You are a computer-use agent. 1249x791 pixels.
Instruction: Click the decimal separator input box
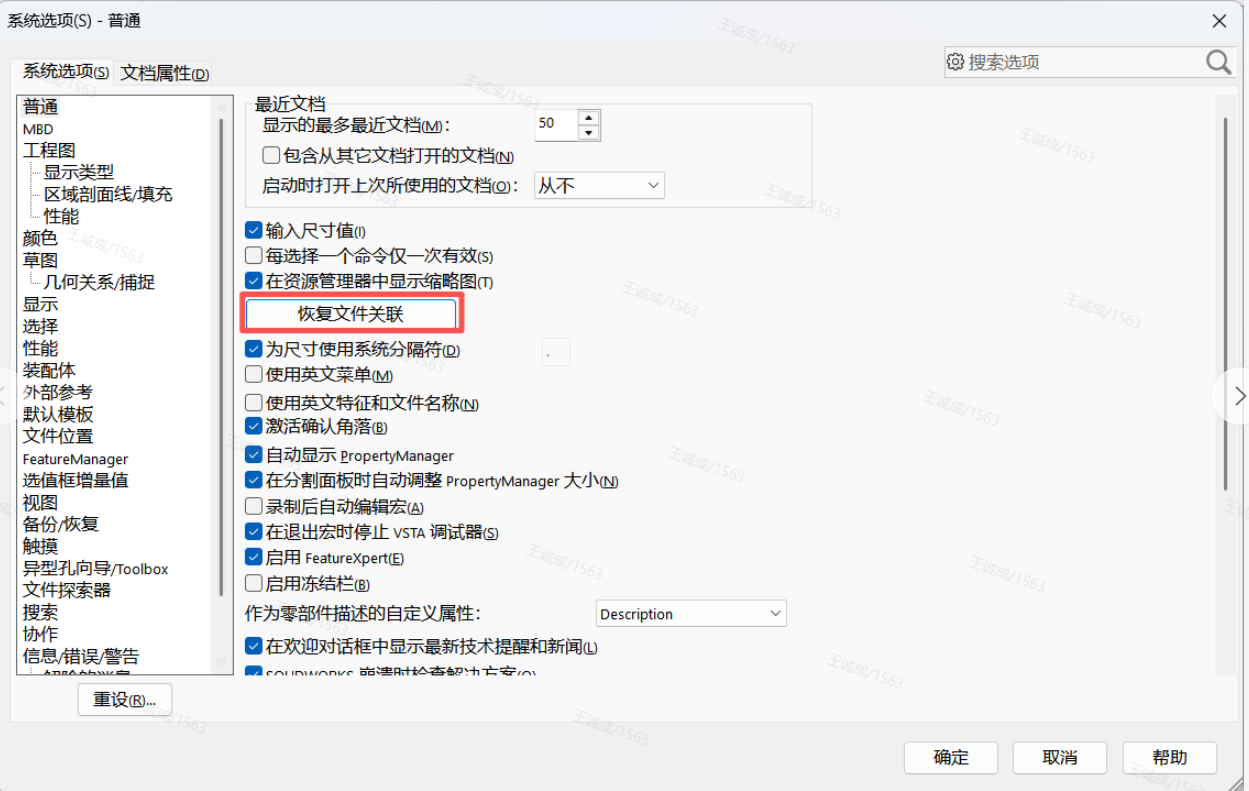[556, 352]
